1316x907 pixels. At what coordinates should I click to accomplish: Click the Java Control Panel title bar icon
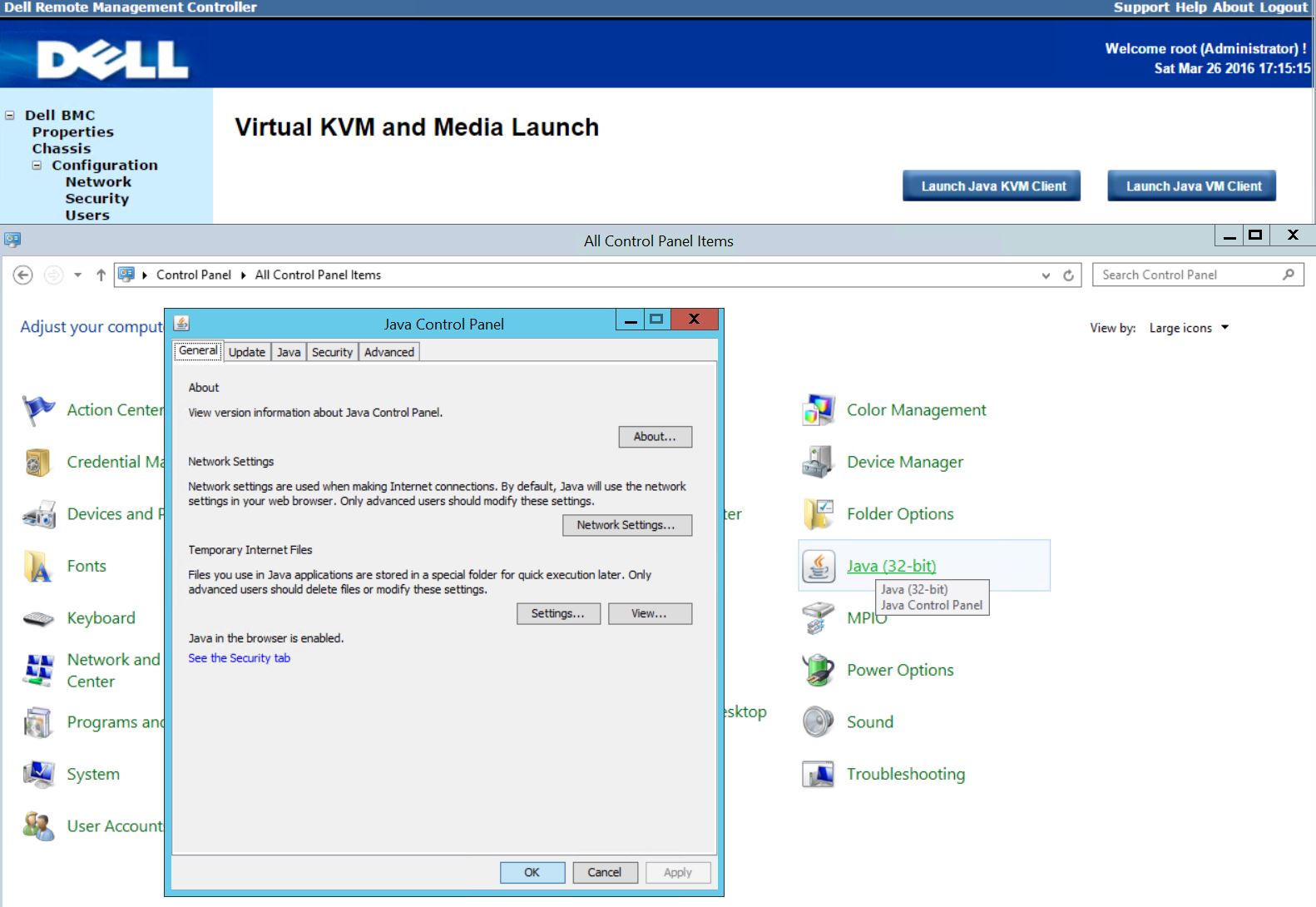[x=181, y=323]
